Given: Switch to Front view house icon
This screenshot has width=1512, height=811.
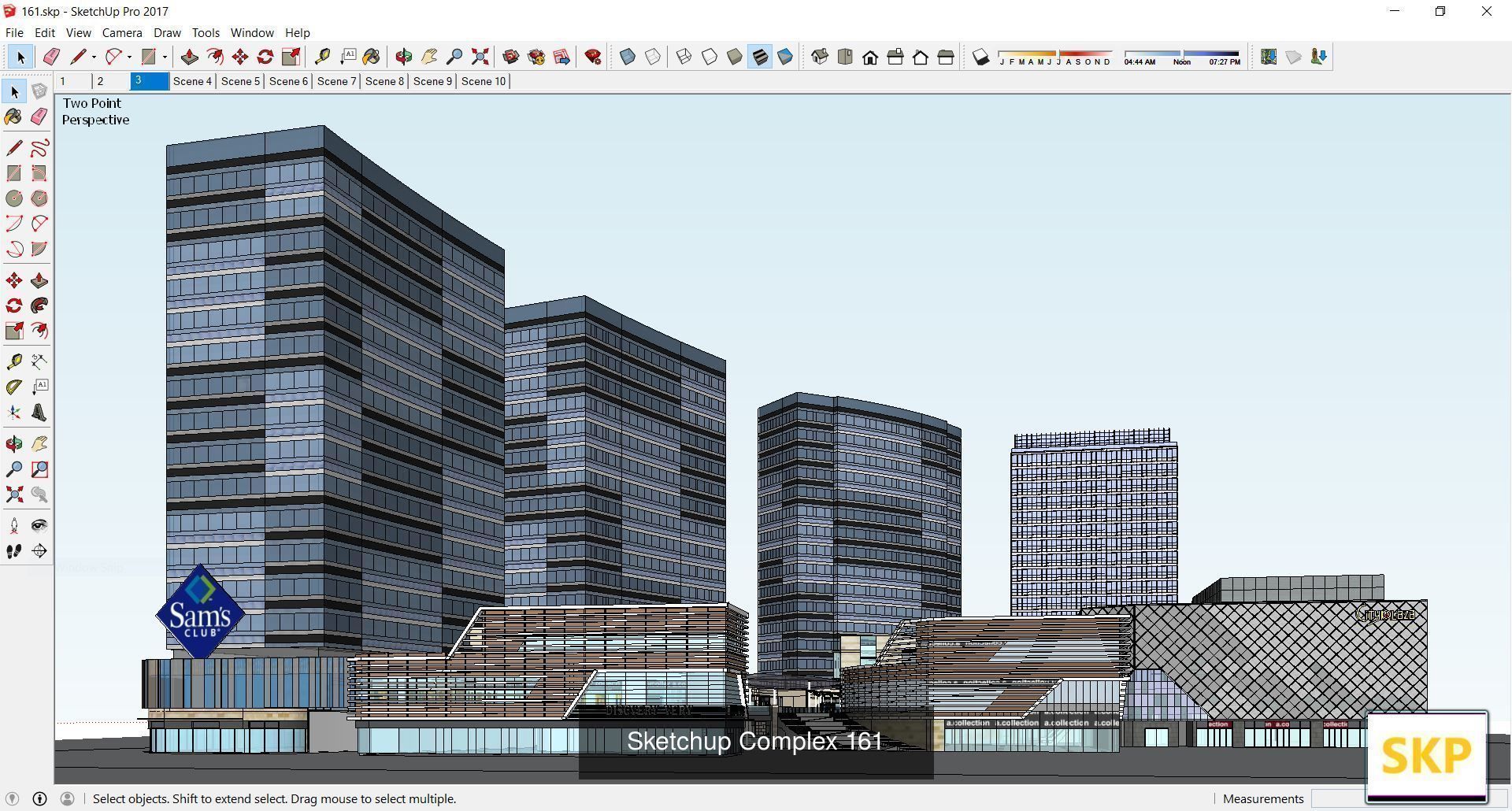Looking at the screenshot, I should (870, 57).
